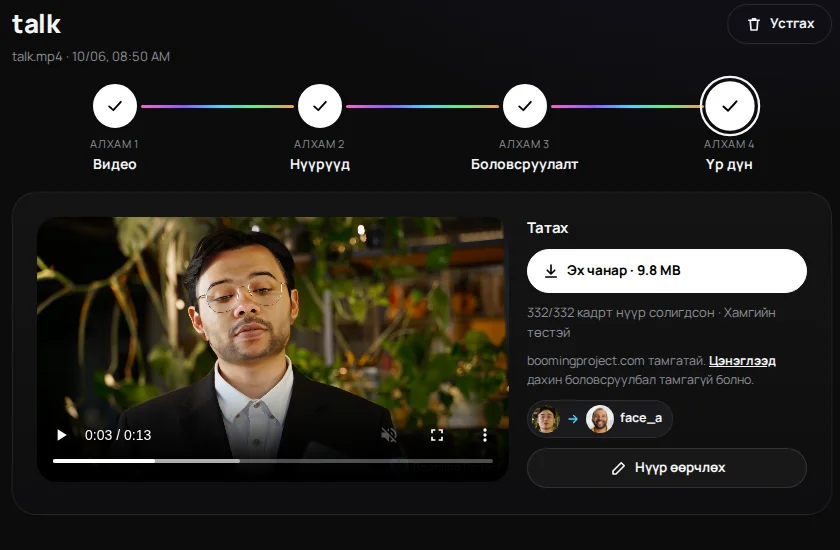
Task: Click the face_a label
Action: pos(641,418)
